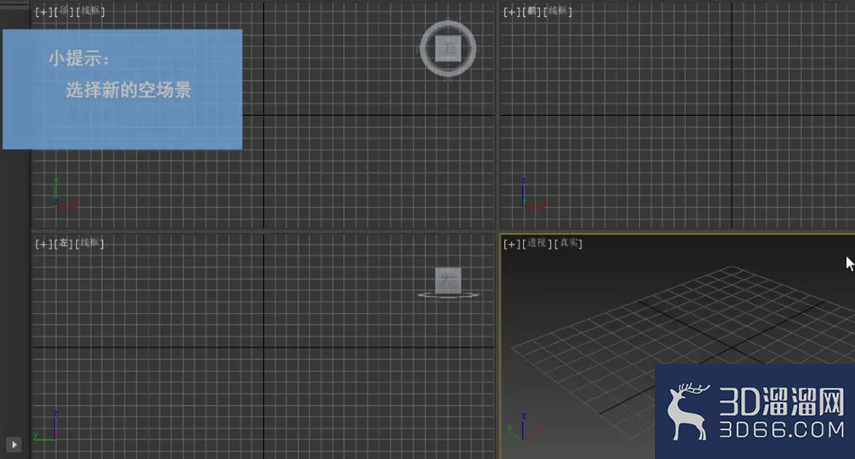Open 线框 shading menu in the Top viewport
This screenshot has width=855, height=459.
(x=91, y=11)
